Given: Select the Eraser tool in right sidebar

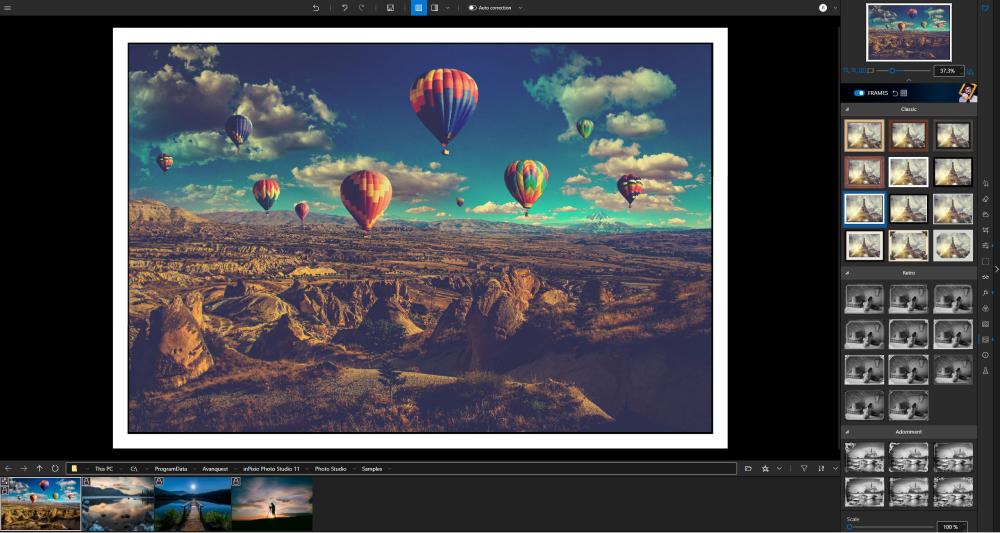Looking at the screenshot, I should pyautogui.click(x=985, y=199).
